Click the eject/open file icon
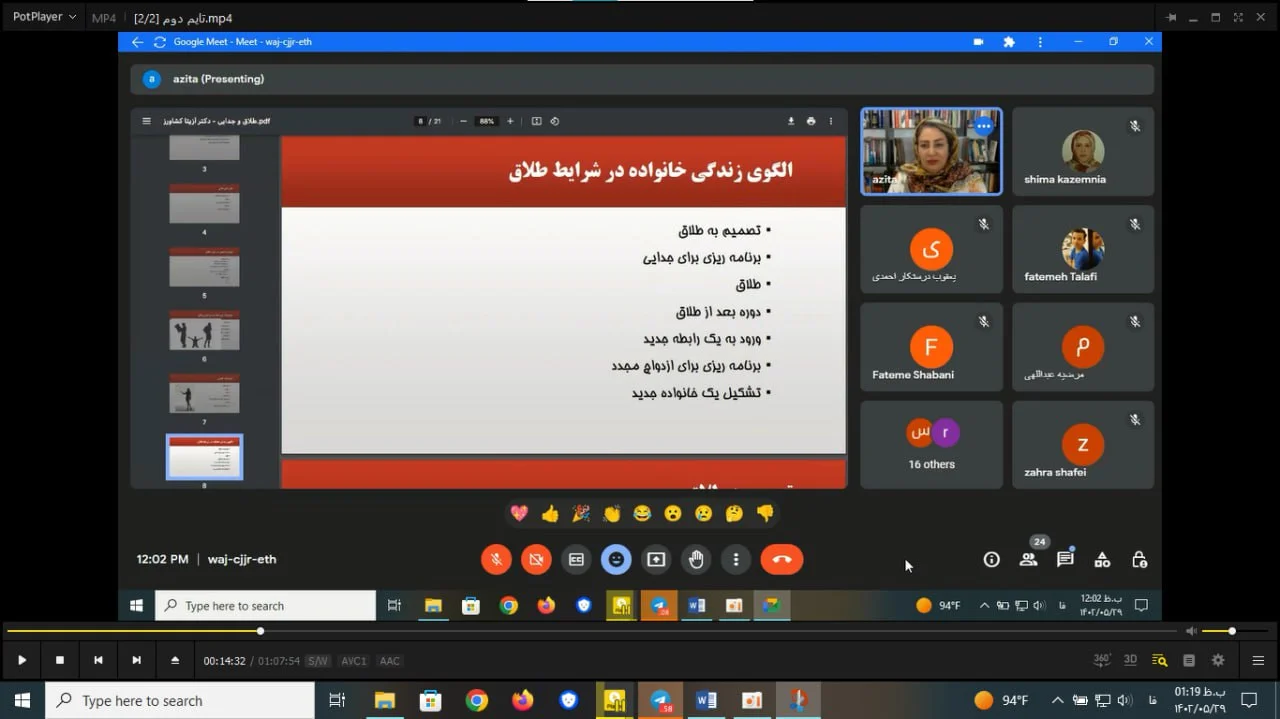The width and height of the screenshot is (1280, 719). pyautogui.click(x=175, y=660)
